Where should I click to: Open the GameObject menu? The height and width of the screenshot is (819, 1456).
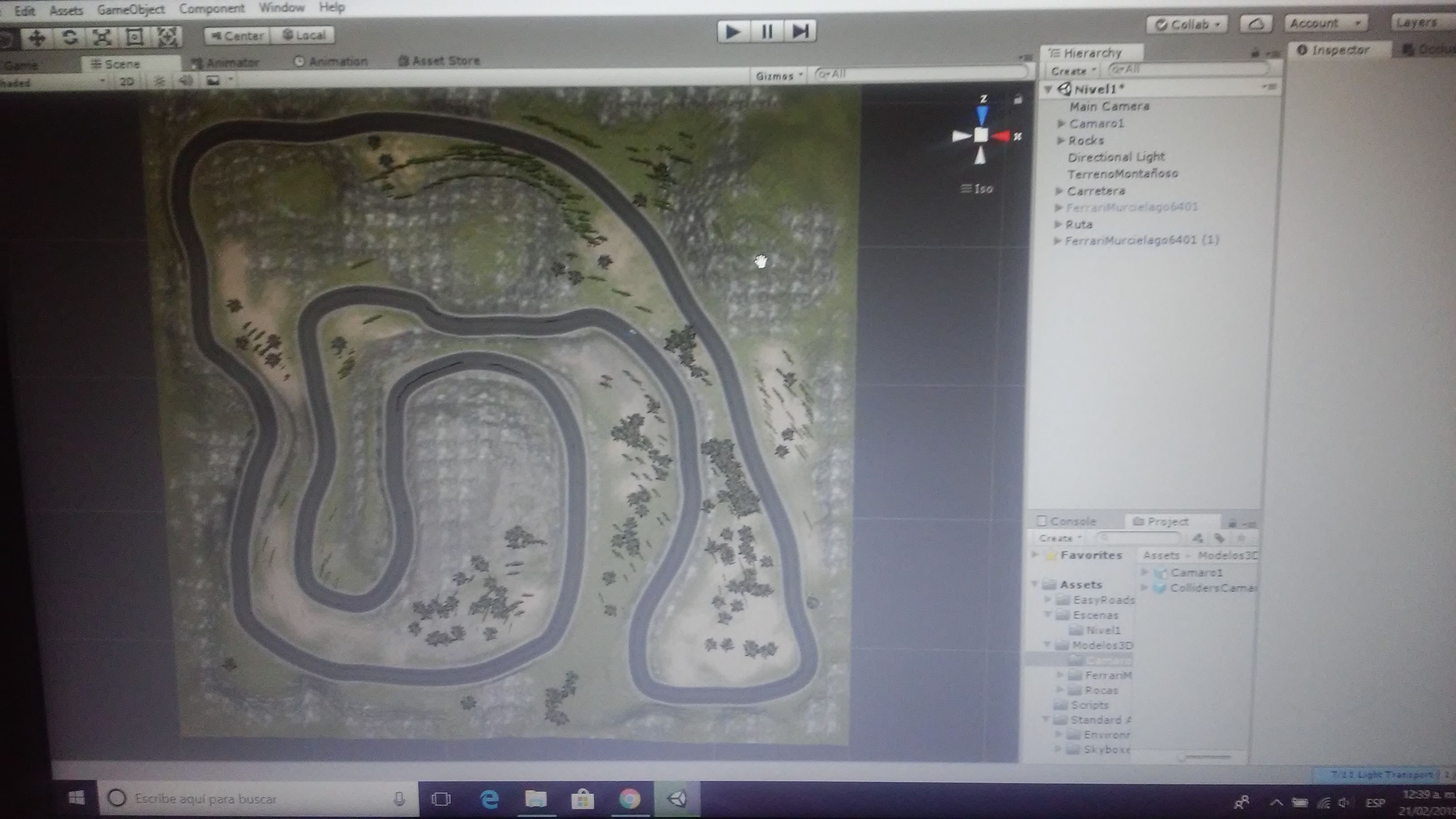(131, 10)
